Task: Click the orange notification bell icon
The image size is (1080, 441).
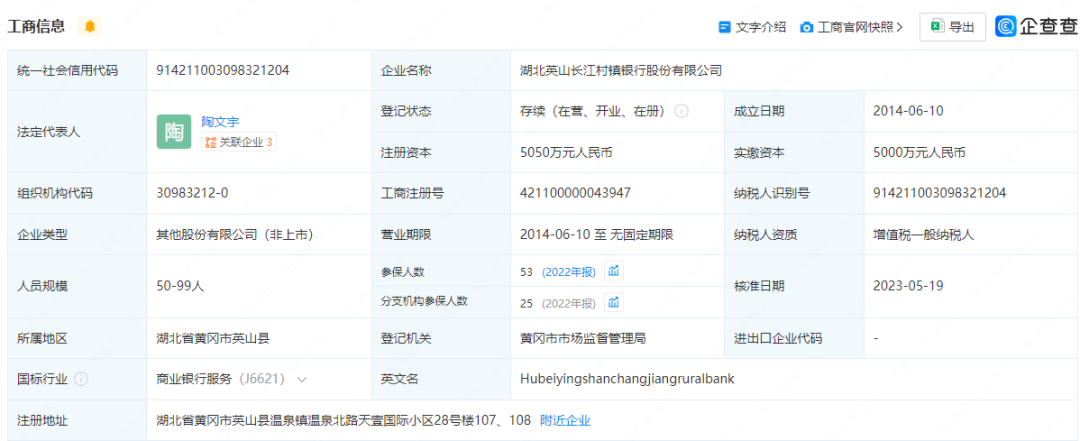Action: click(x=90, y=26)
